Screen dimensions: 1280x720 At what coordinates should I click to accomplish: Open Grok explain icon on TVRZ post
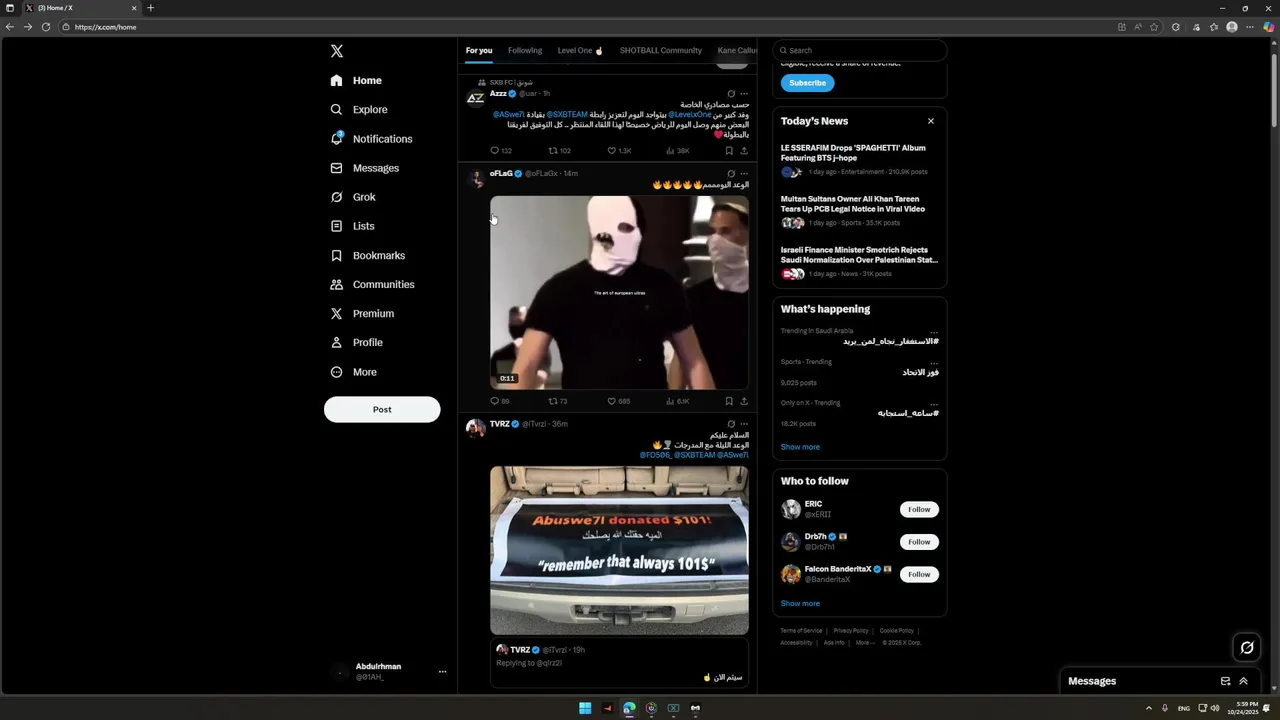click(x=731, y=424)
